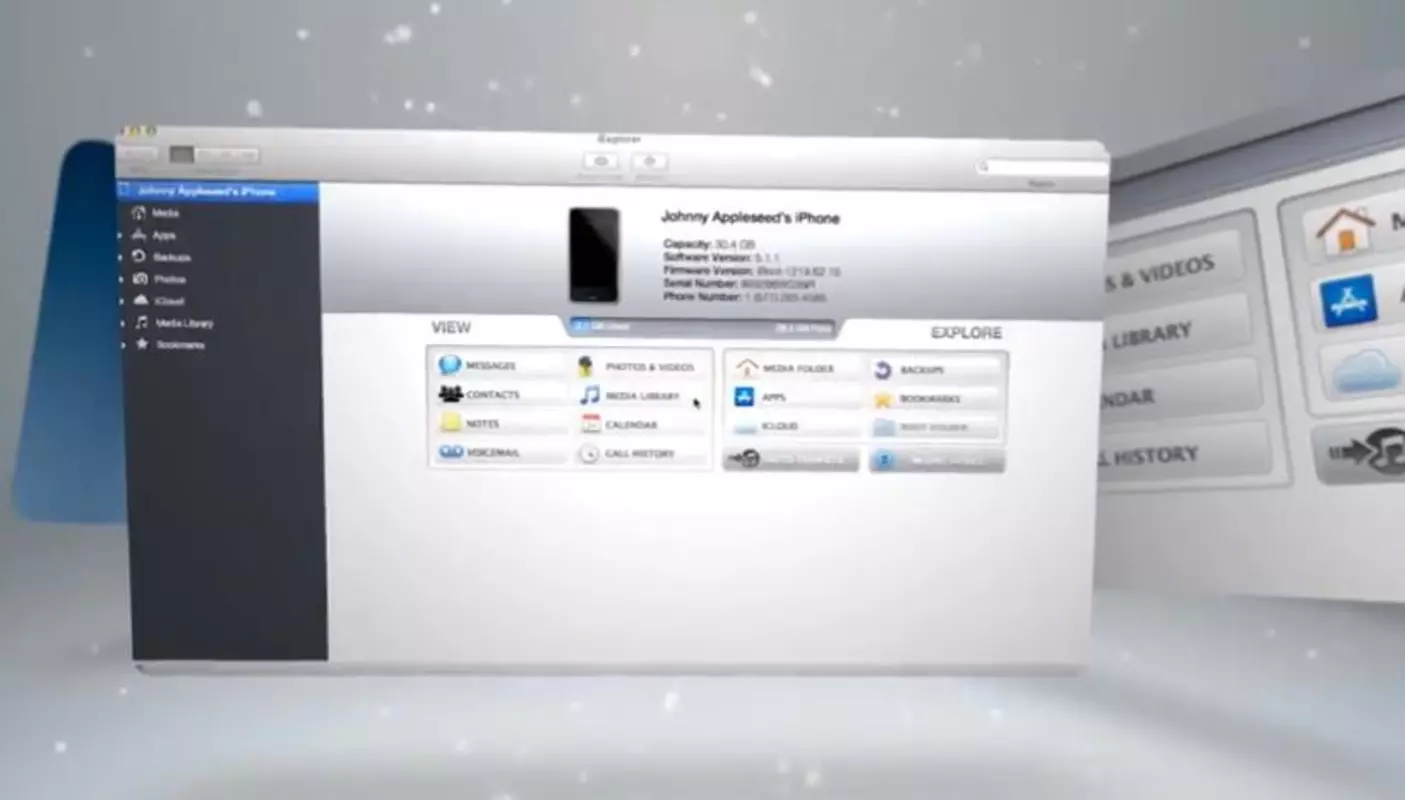This screenshot has width=1405, height=800.
Task: Click the iPhone device image
Action: 594,255
